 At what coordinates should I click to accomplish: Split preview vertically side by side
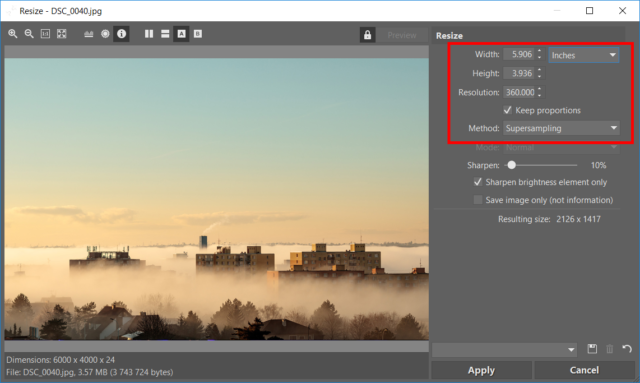click(x=149, y=34)
